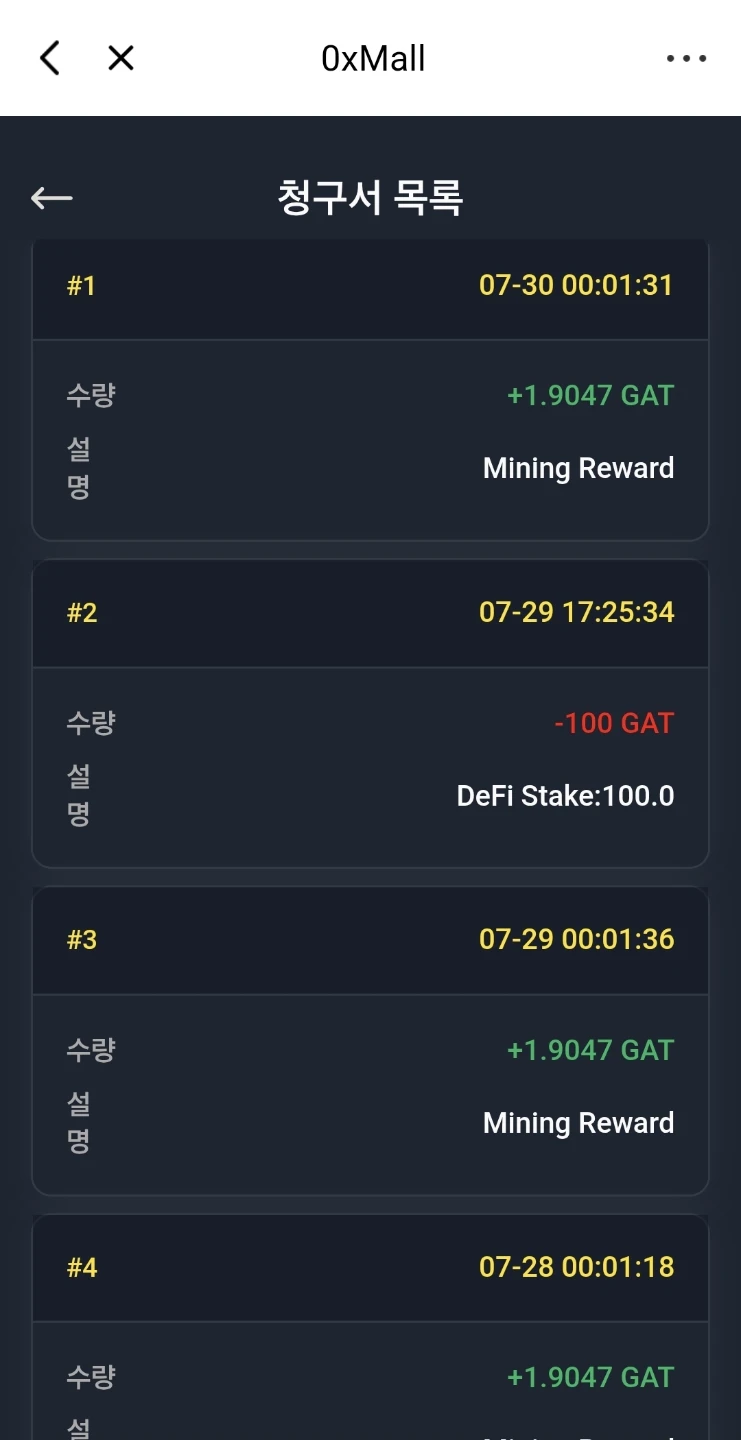741x1440 pixels.
Task: Select the +1.9047 GAT amount in entry #1
Action: click(590, 395)
